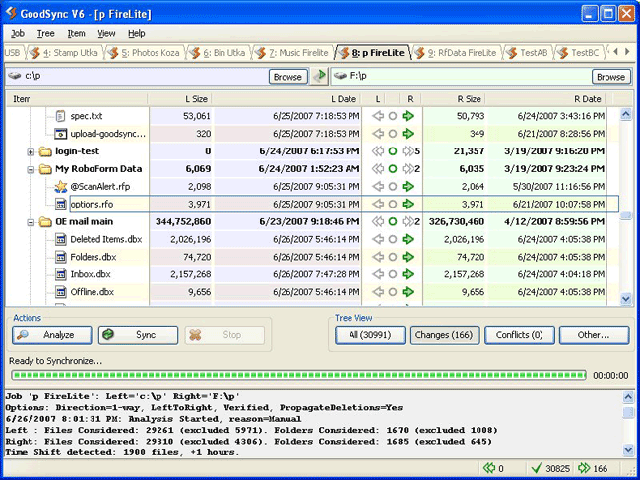This screenshot has height=480, width=640.
Task: Select the do-nothing circle for Deleted Items.dbx
Action: (x=393, y=240)
